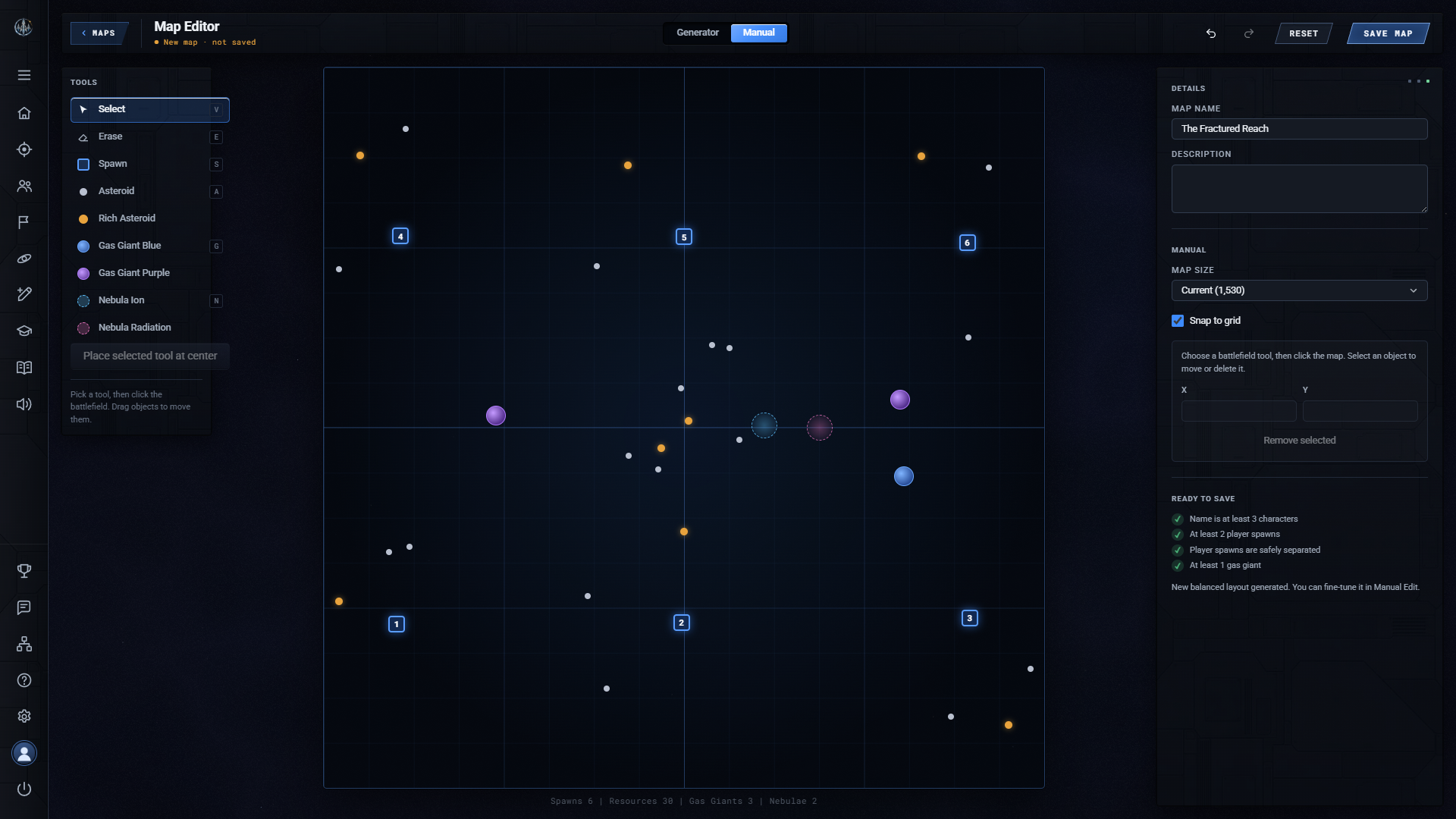The width and height of the screenshot is (1456, 819).
Task: Click the Map Name input field
Action: 1299,129
